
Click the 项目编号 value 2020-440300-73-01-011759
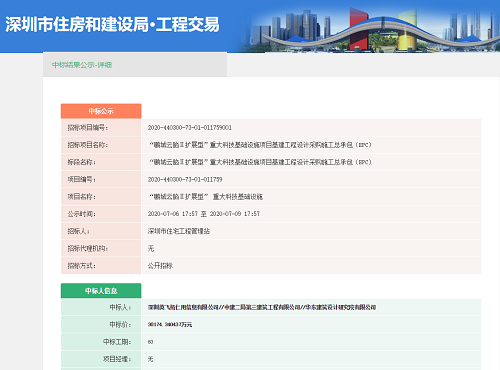click(x=185, y=180)
